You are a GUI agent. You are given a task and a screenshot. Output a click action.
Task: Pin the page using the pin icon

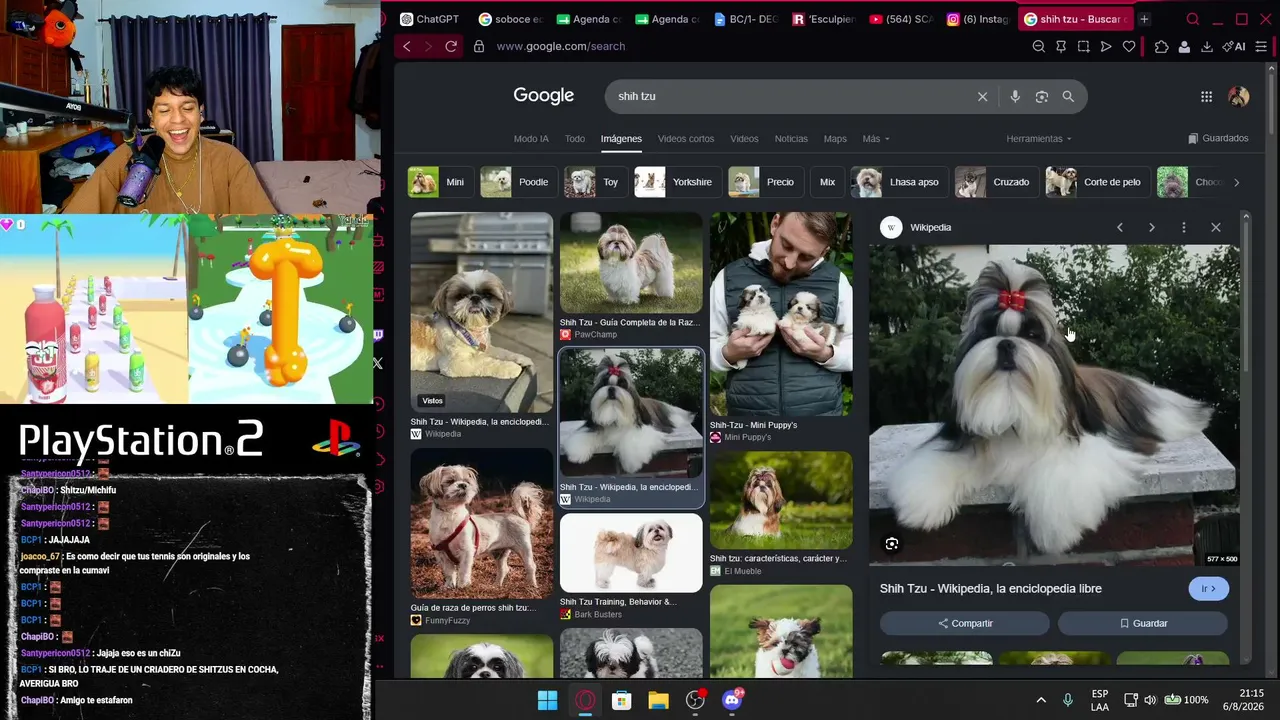[x=1061, y=46]
